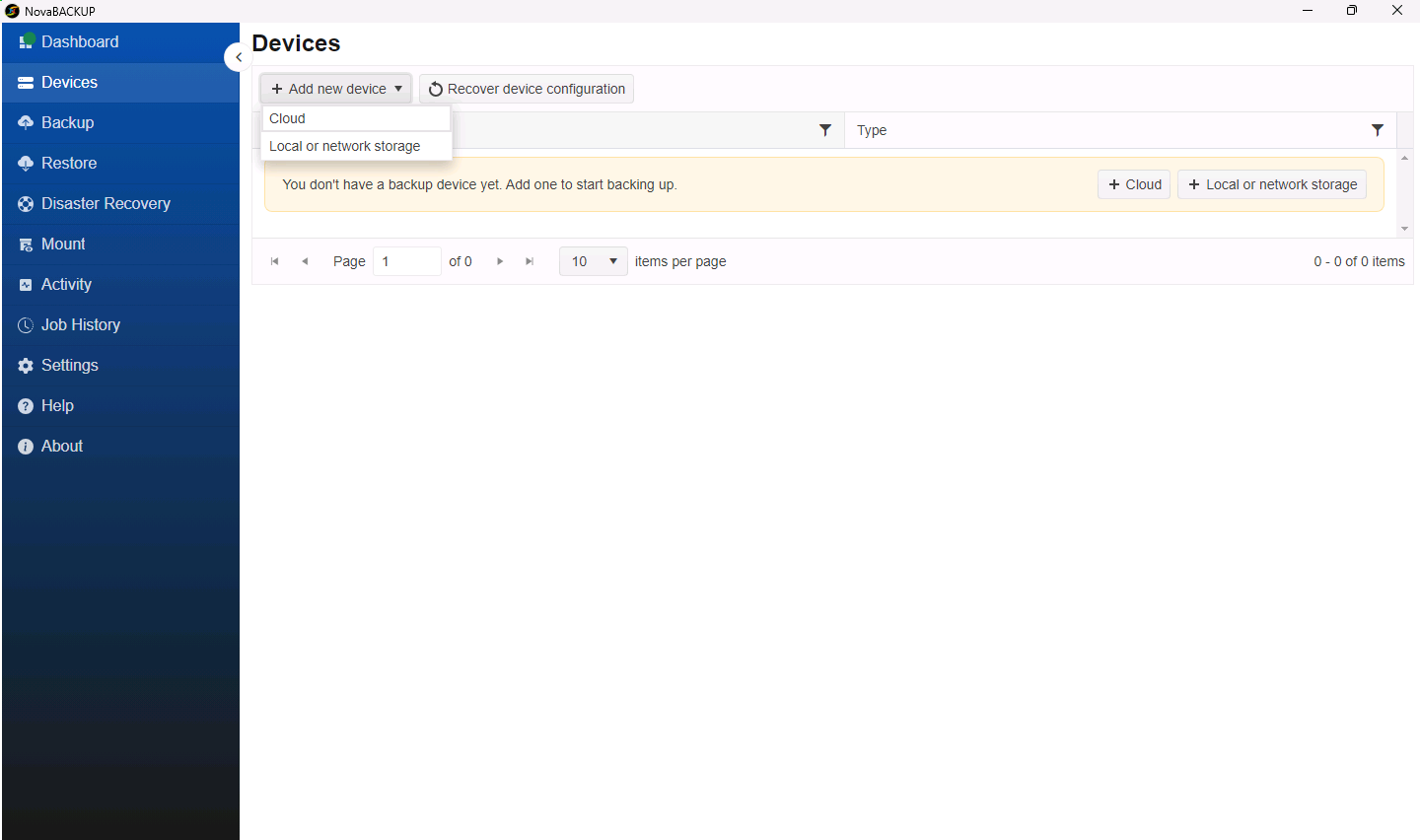The width and height of the screenshot is (1420, 840).
Task: Open the items per page dropdown
Action: tap(594, 261)
